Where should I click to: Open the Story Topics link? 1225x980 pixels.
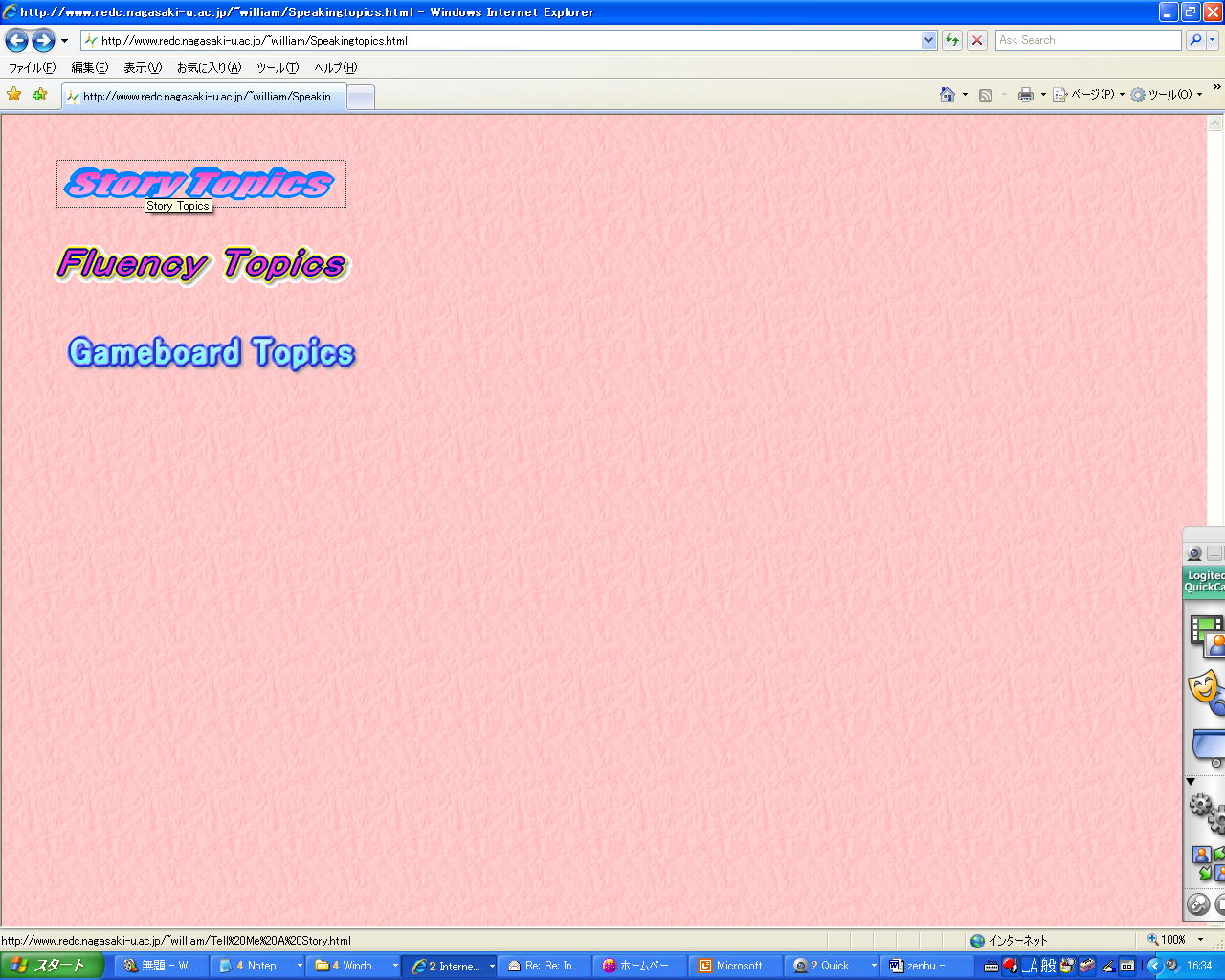click(x=200, y=183)
